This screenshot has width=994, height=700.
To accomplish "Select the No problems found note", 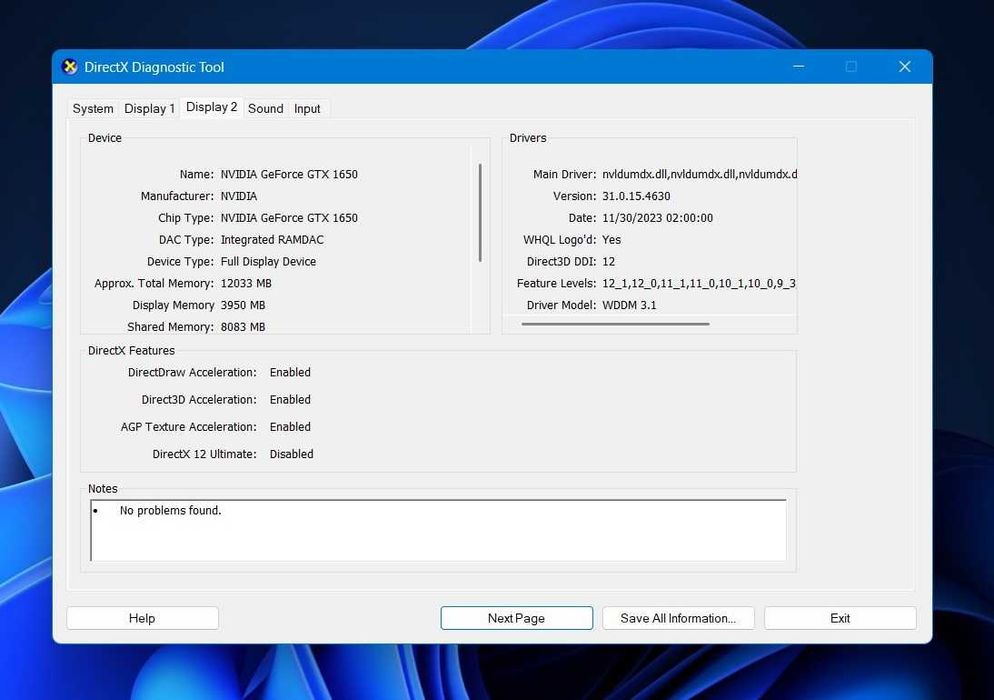I will point(171,510).
